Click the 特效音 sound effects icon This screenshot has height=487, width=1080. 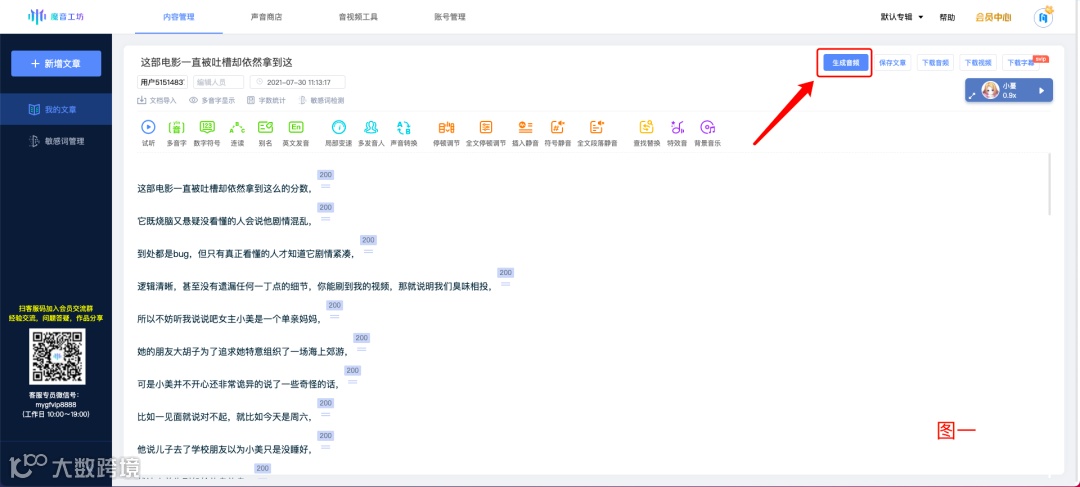(x=677, y=127)
